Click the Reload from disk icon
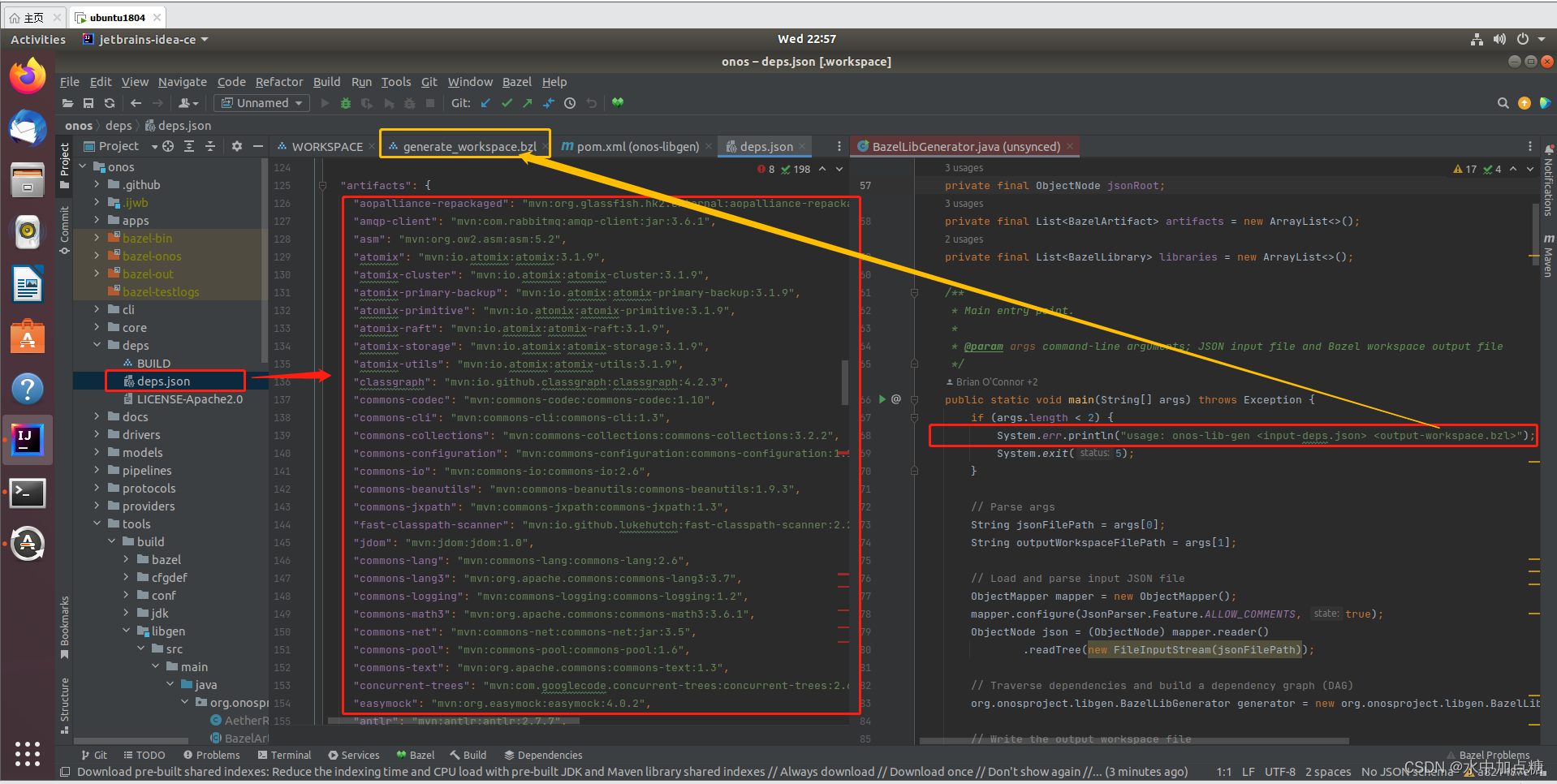 [x=110, y=103]
